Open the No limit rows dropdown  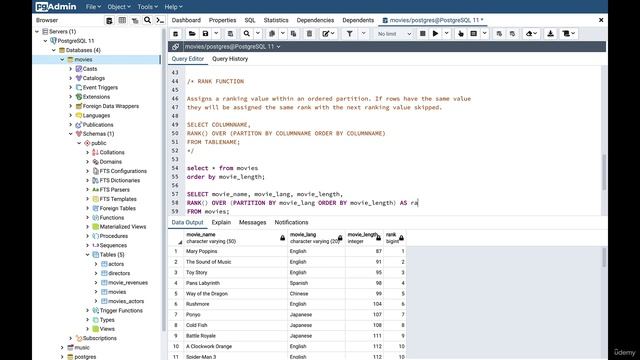(x=394, y=34)
